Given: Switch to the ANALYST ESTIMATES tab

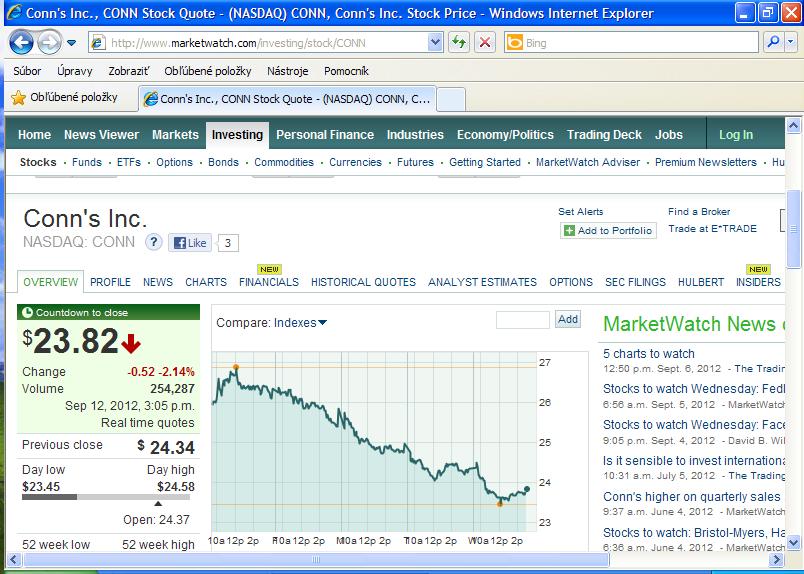Looking at the screenshot, I should point(483,282).
